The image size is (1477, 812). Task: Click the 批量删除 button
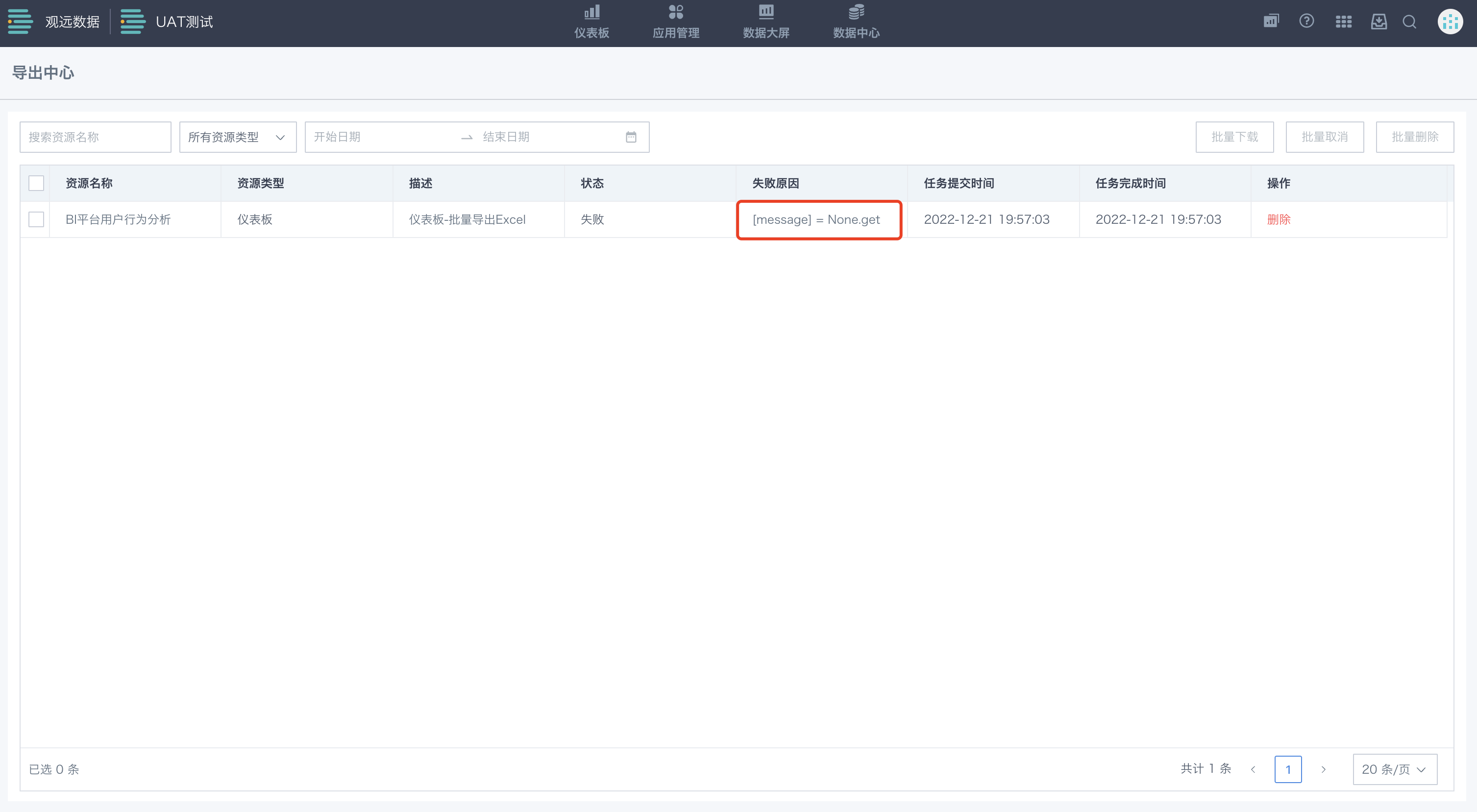(x=1414, y=137)
